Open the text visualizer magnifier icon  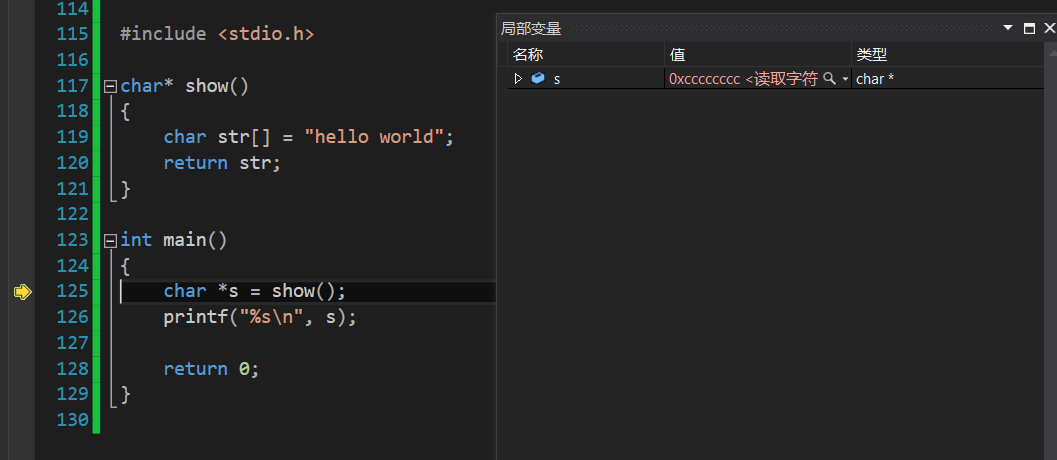click(x=828, y=78)
